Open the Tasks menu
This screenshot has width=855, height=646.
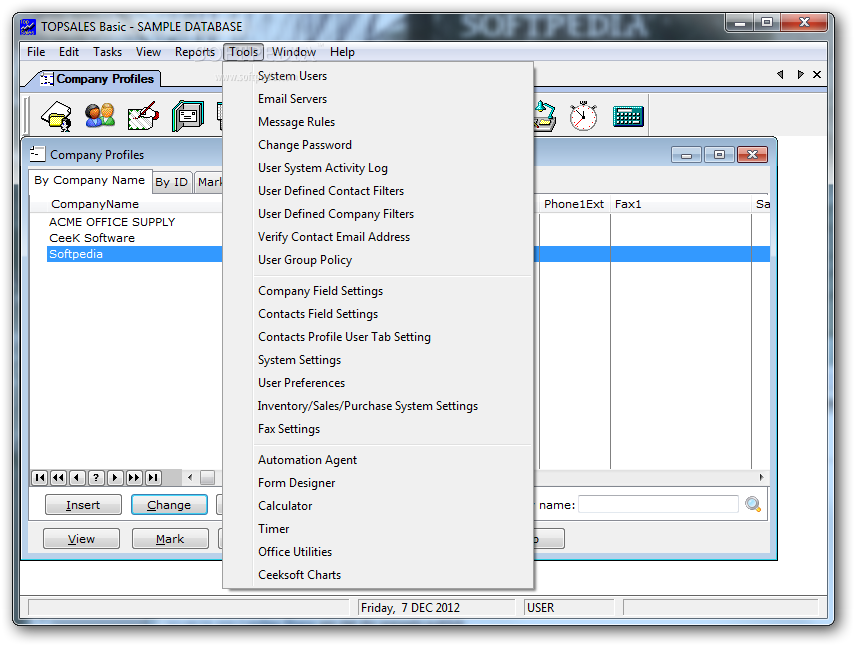(x=107, y=52)
